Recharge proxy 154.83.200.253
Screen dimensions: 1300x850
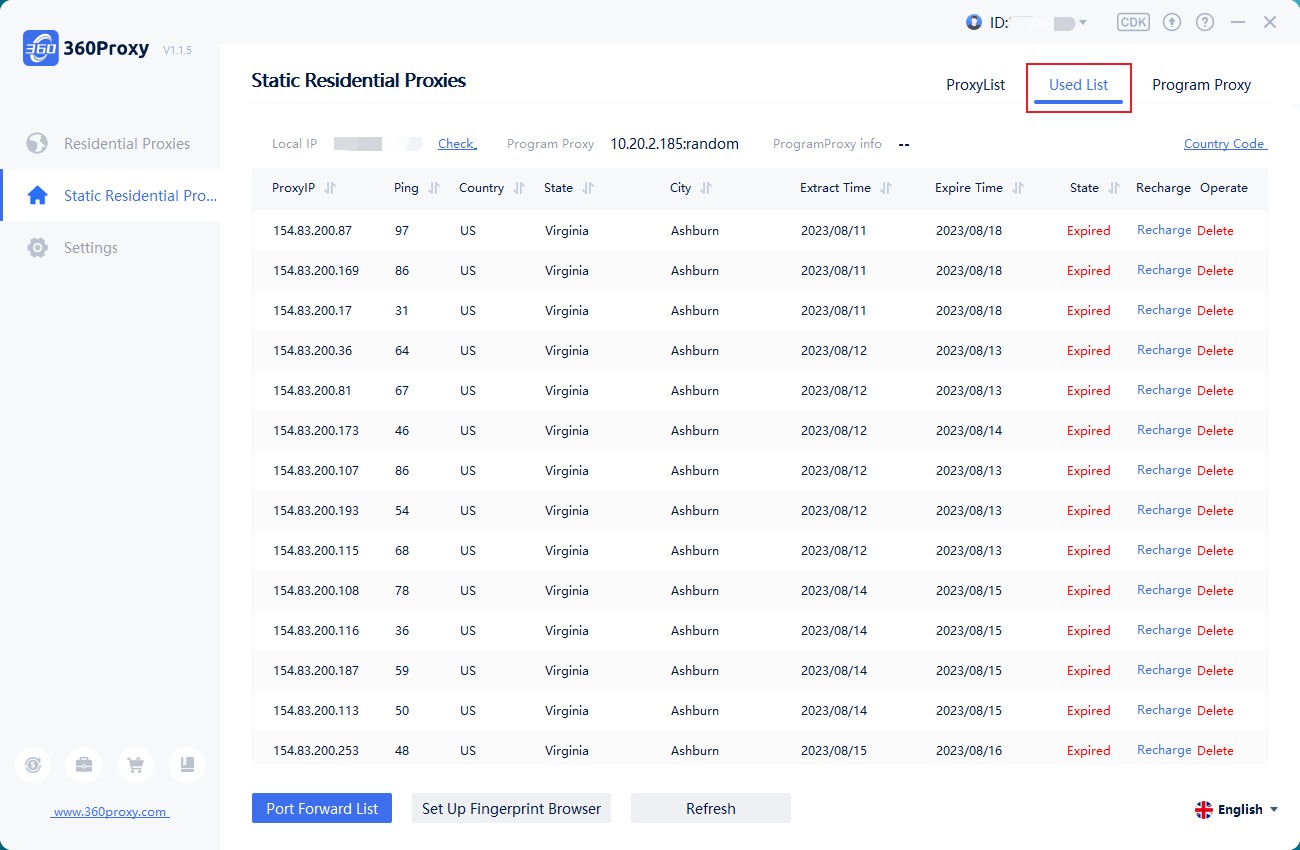tap(1164, 750)
